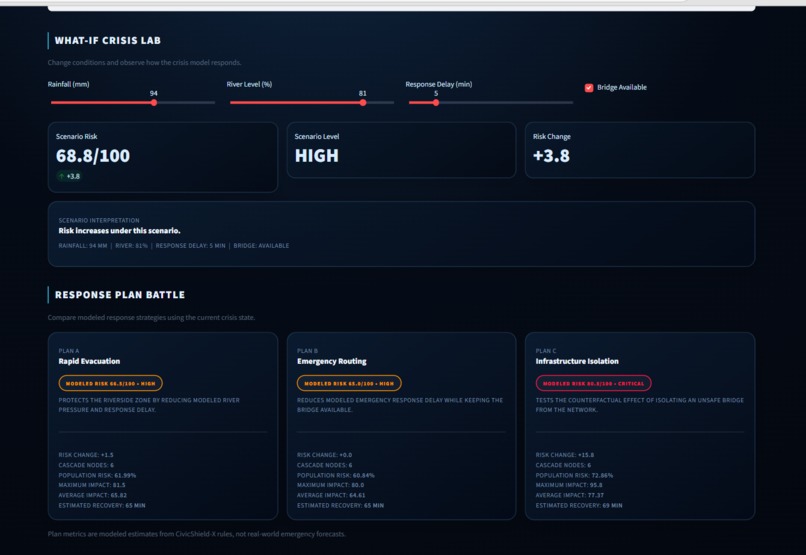This screenshot has width=806, height=555.
Task: Click "Change conditions and observe" subtitle text
Action: (x=144, y=63)
